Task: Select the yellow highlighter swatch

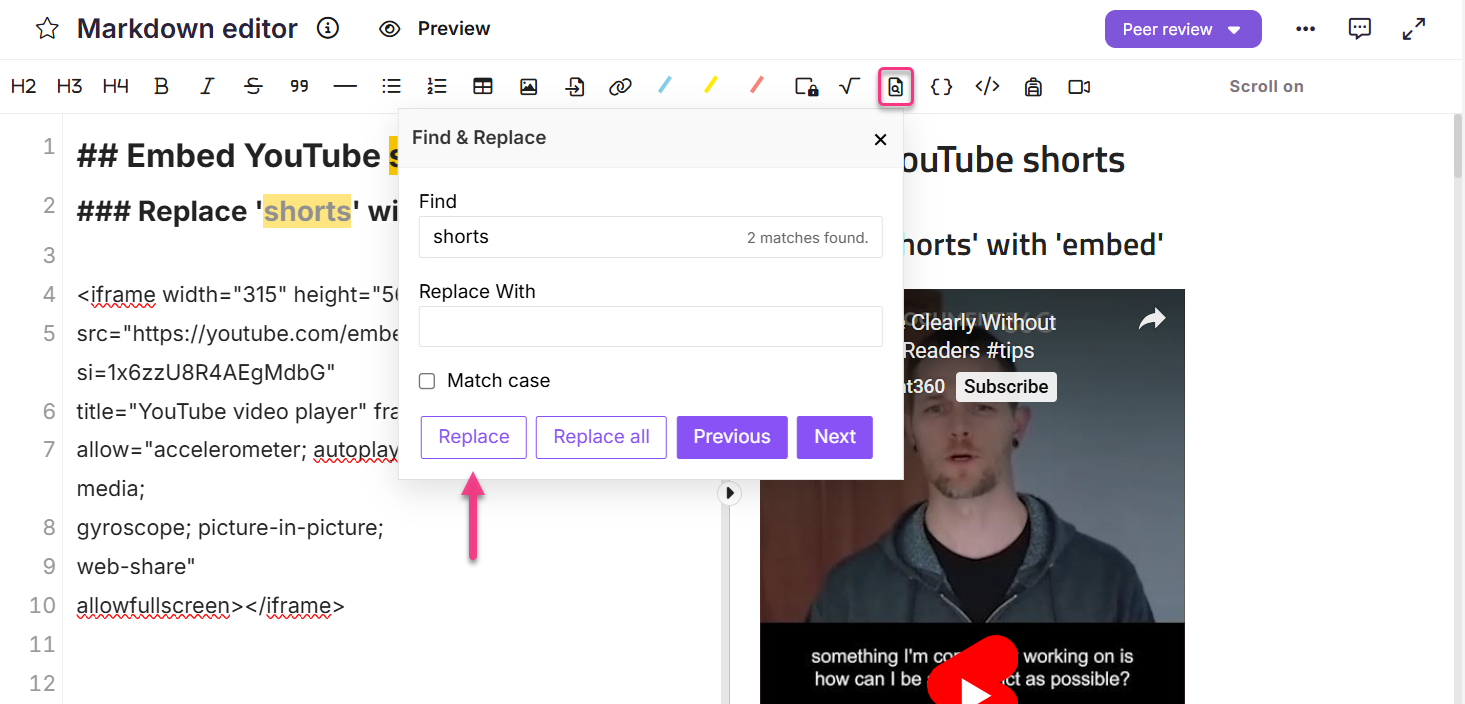Action: click(x=710, y=86)
